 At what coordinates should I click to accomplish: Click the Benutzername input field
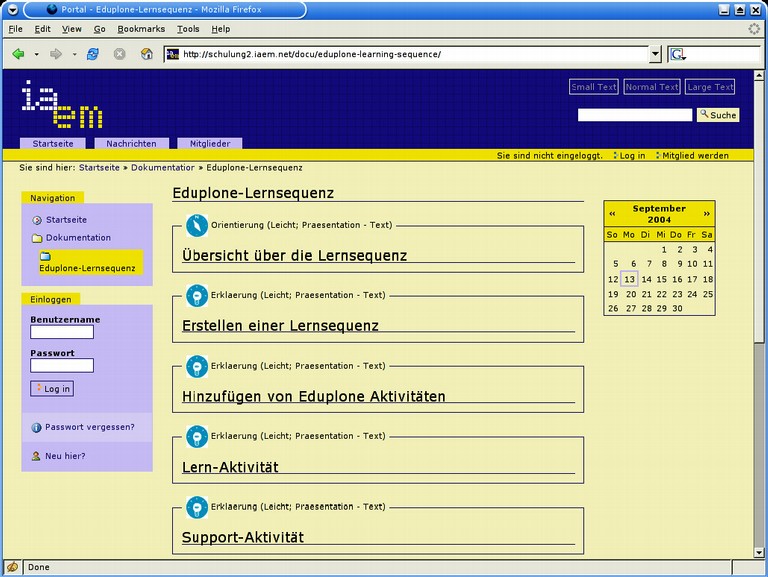point(62,332)
